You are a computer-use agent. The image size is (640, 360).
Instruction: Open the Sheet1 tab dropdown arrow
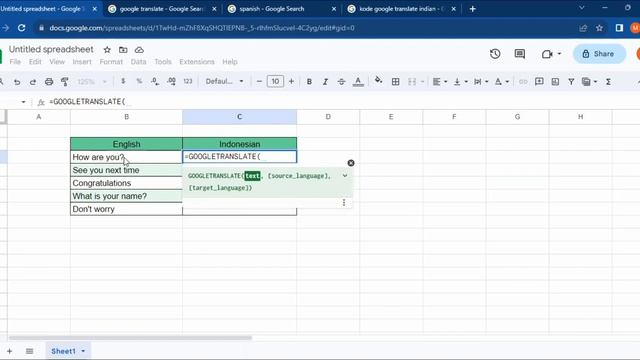click(83, 351)
